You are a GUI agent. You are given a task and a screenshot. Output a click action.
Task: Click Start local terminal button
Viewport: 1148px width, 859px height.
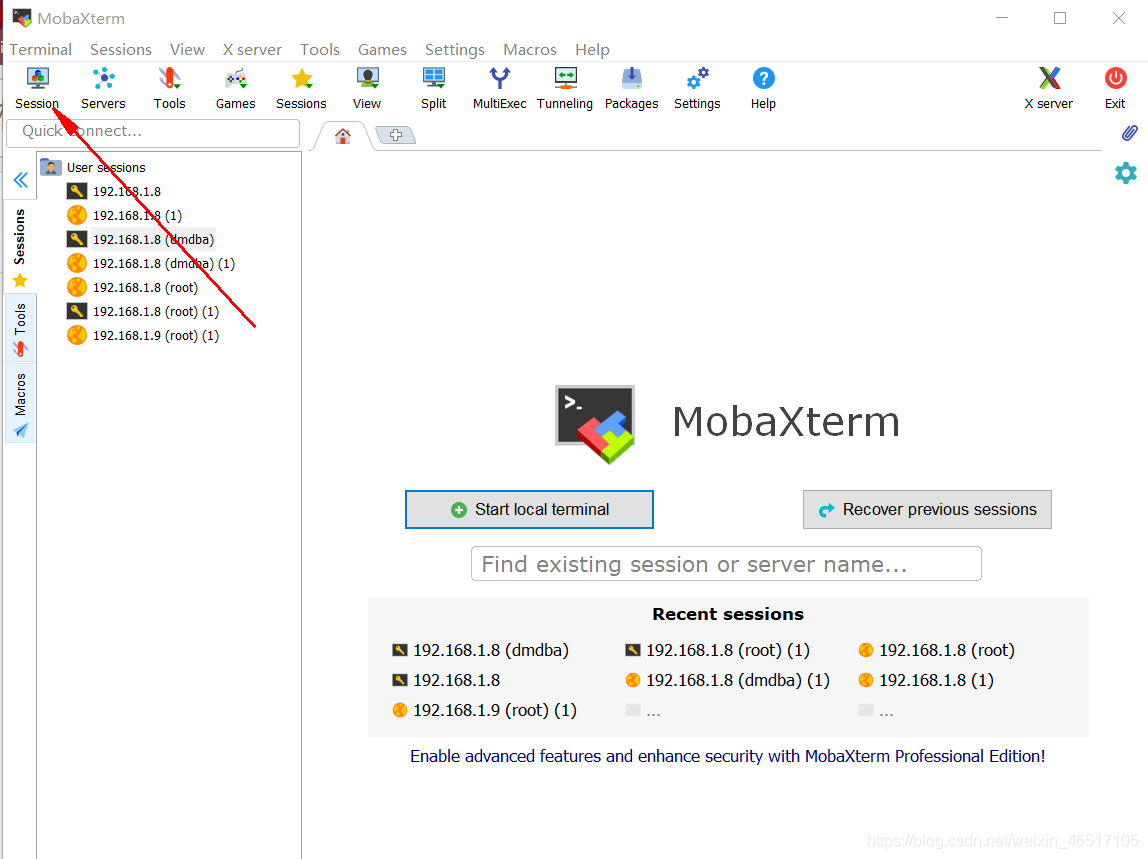pyautogui.click(x=529, y=510)
